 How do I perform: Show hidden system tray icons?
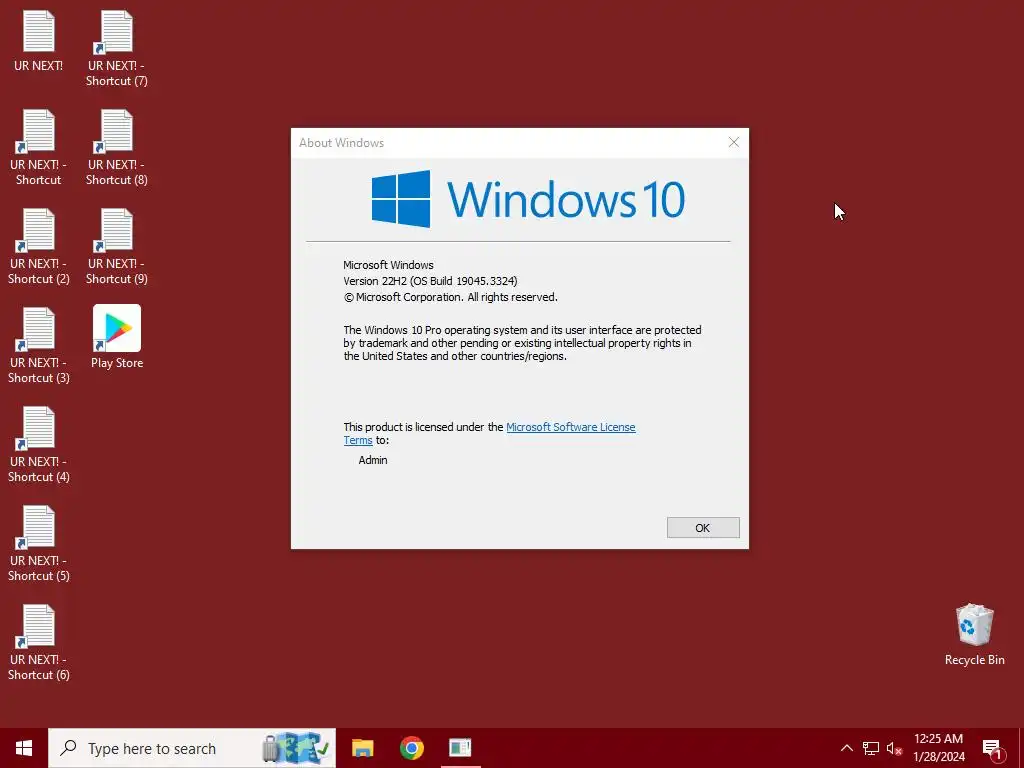846,748
